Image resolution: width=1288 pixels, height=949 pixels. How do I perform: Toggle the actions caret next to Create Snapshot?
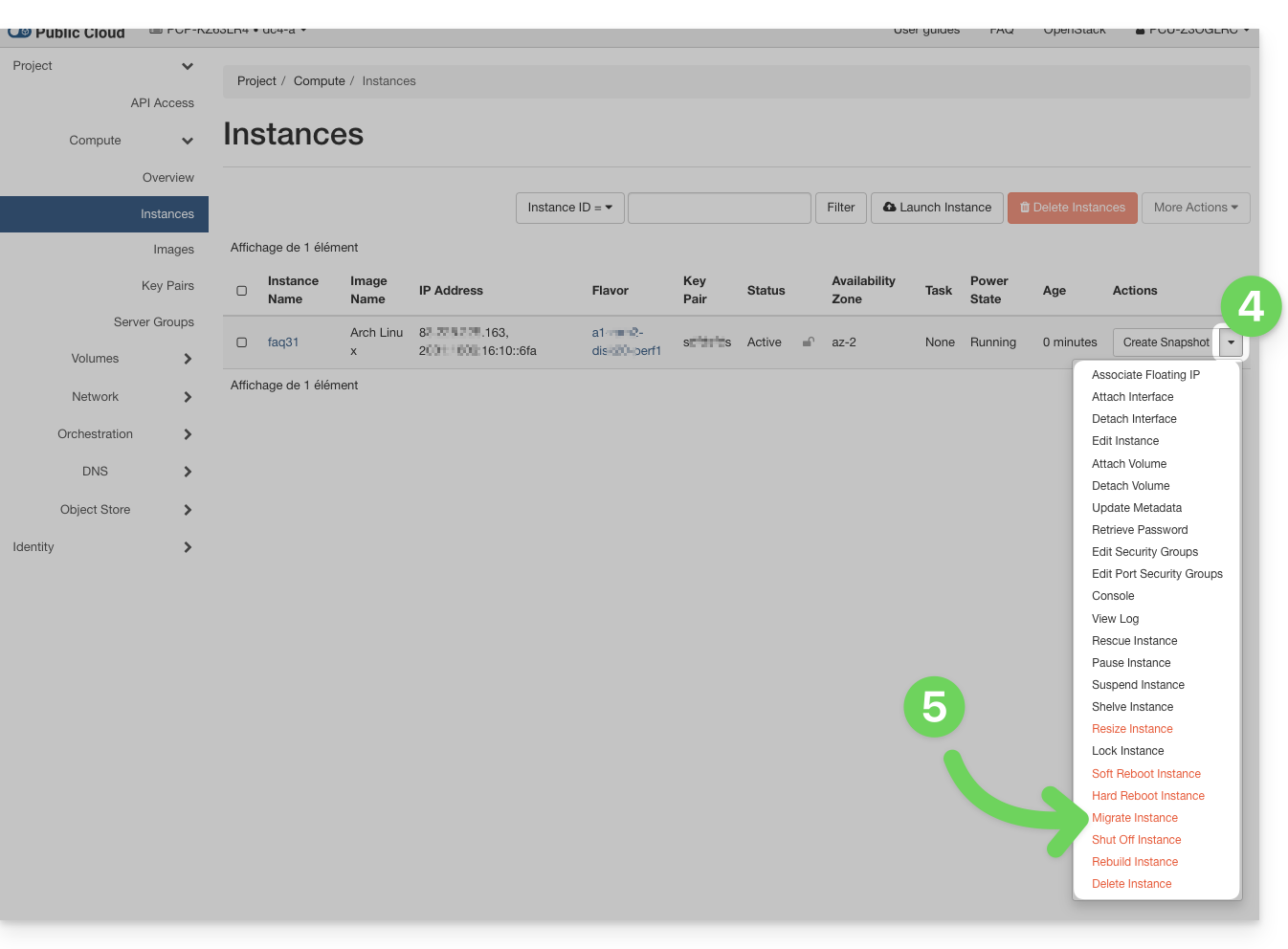click(x=1232, y=342)
